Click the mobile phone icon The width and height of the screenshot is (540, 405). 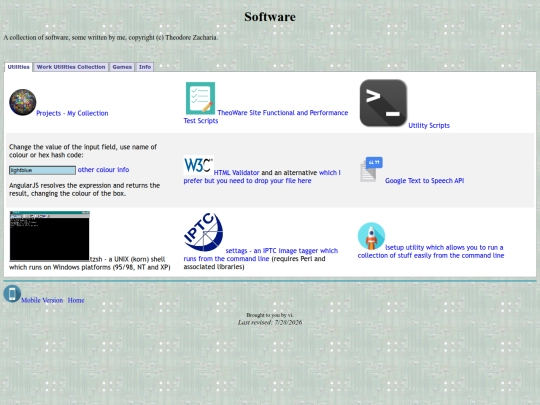(x=12, y=294)
